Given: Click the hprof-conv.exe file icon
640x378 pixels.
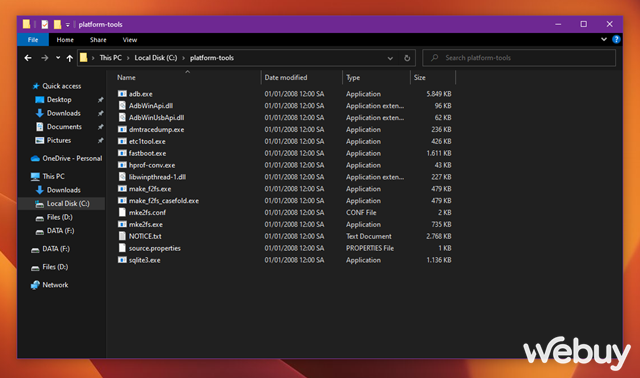Looking at the screenshot, I should [x=122, y=165].
